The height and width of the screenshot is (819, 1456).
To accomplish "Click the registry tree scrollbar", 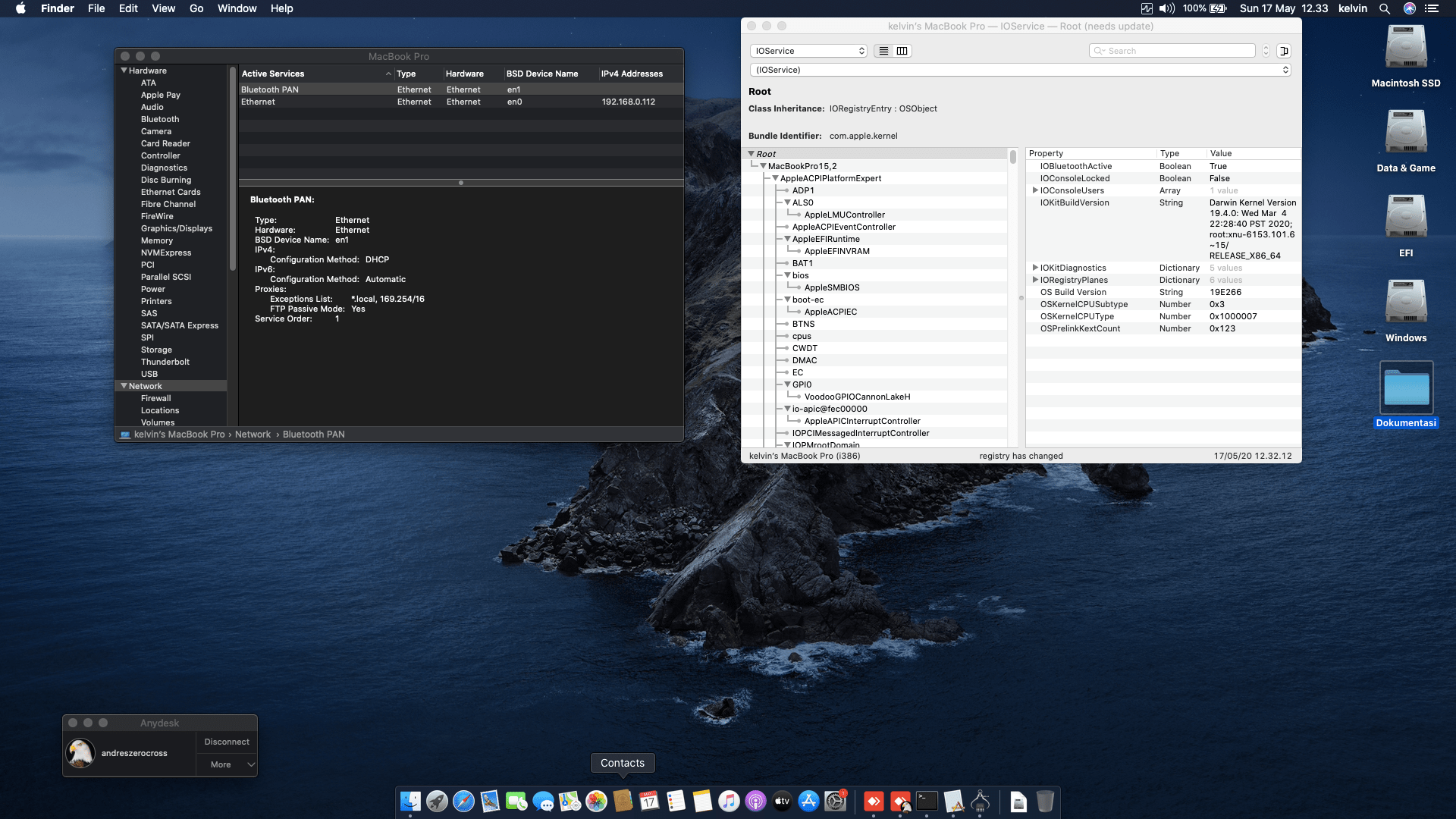I will tap(1012, 156).
